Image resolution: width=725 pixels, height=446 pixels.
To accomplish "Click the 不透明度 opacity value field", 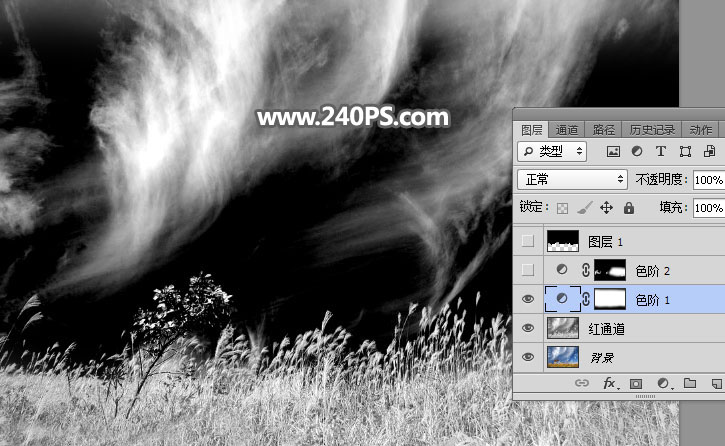I will (x=708, y=180).
